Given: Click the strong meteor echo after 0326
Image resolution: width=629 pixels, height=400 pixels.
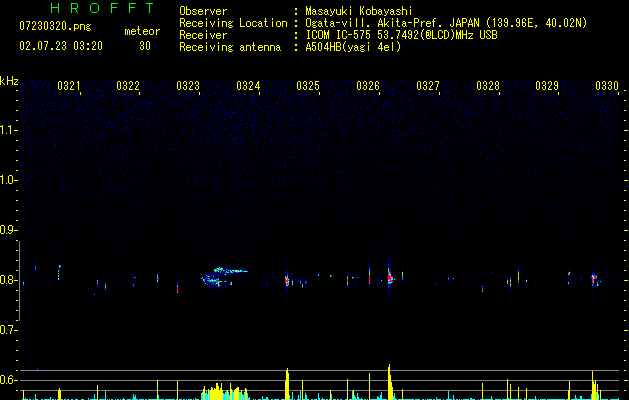Looking at the screenshot, I should (x=390, y=277).
